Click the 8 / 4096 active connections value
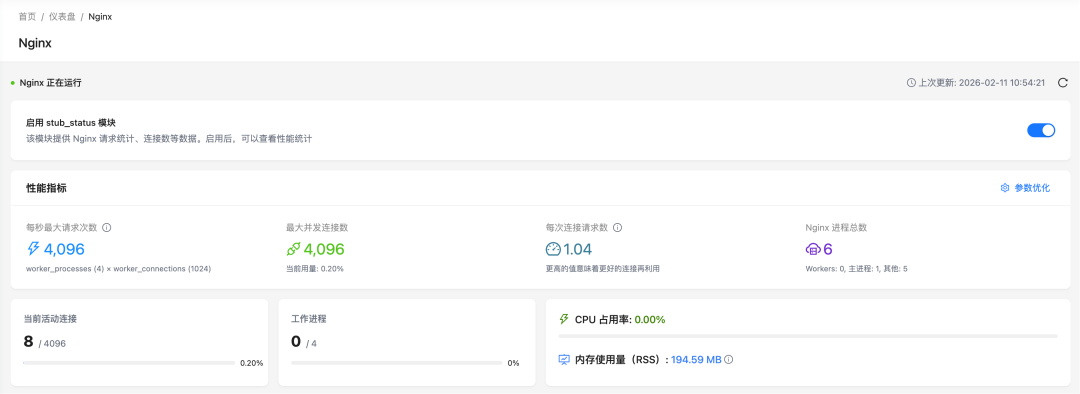This screenshot has width=1080, height=394. 45,342
